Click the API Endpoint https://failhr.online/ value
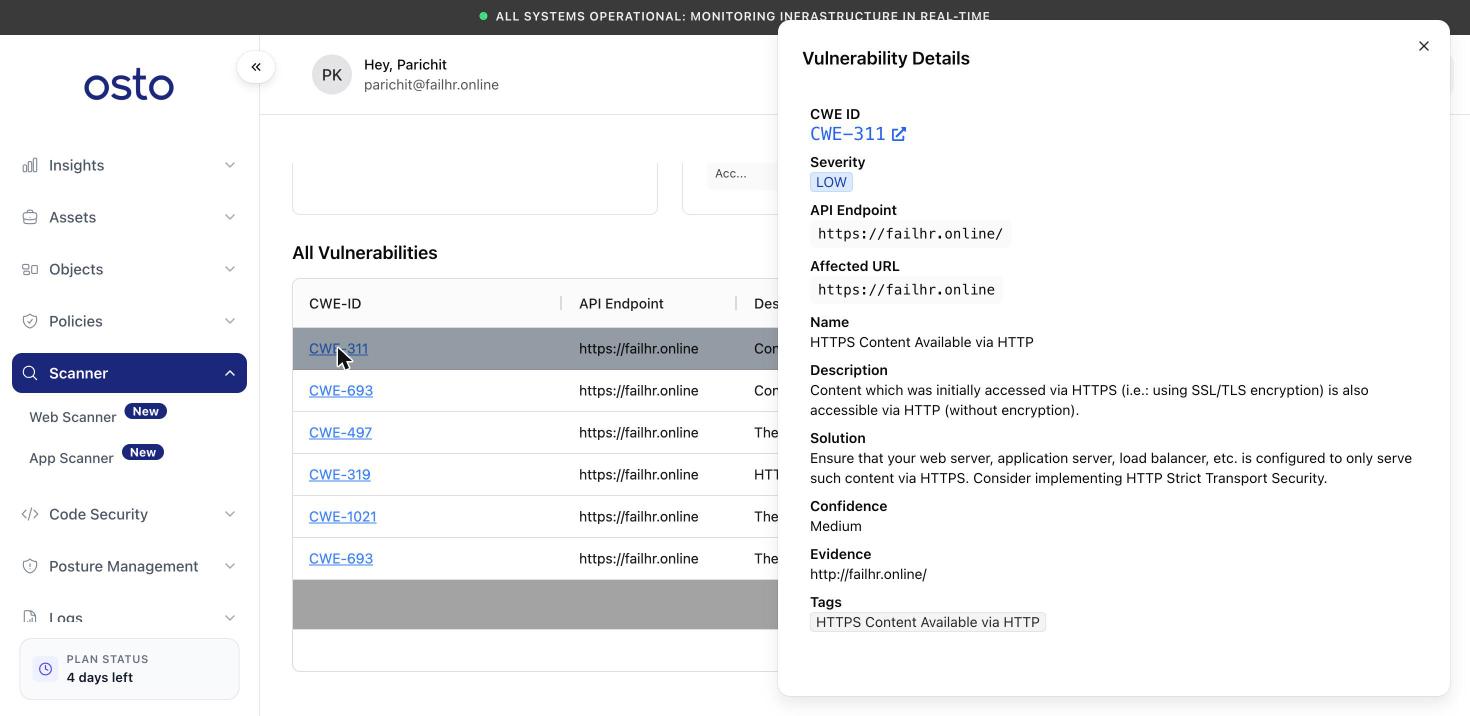1470x716 pixels. 910,234
